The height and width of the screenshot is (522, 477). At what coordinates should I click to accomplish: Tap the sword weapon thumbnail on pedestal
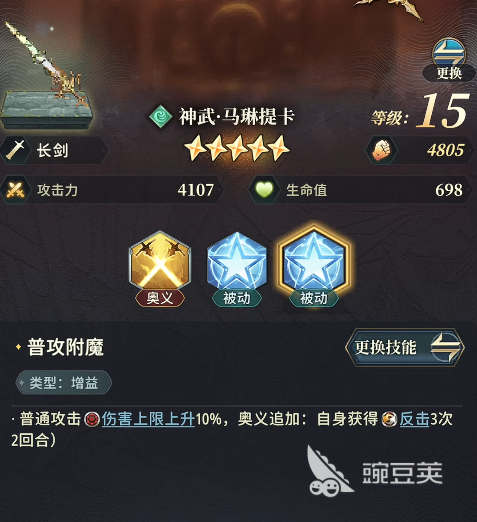[47, 75]
